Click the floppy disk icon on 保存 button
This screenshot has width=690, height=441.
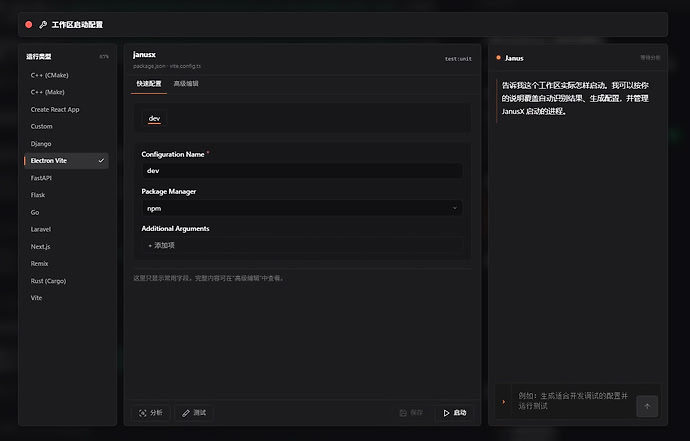click(403, 413)
